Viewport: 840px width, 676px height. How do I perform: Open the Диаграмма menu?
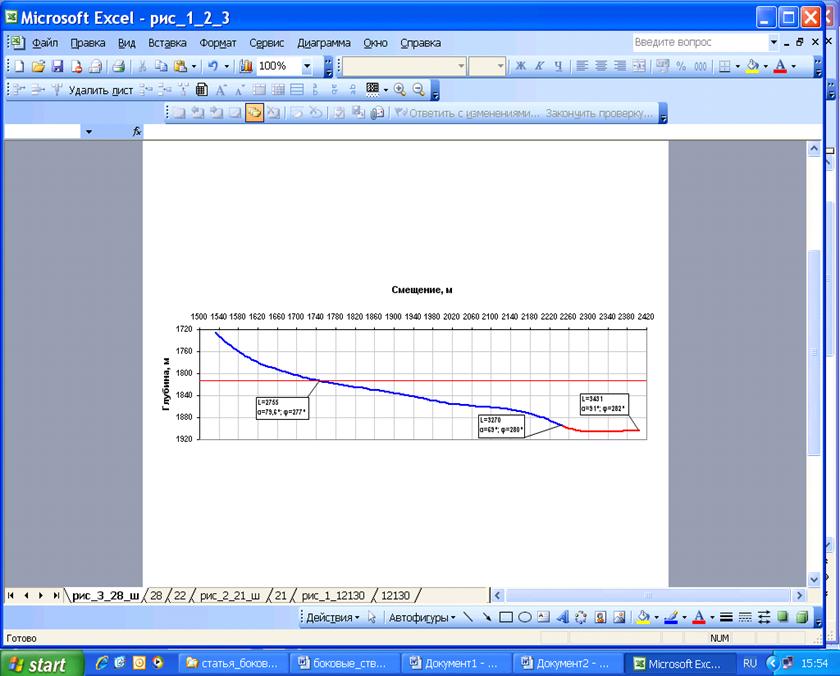(323, 43)
